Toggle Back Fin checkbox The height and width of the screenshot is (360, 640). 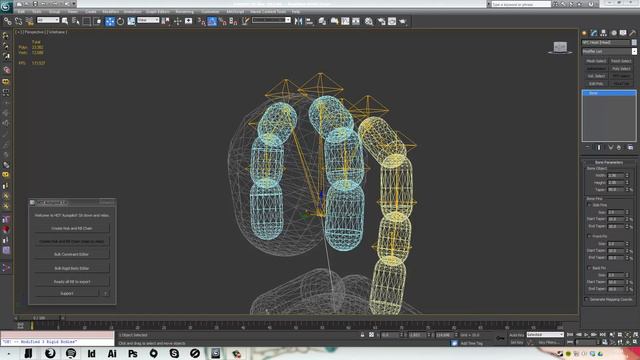(x=589, y=268)
